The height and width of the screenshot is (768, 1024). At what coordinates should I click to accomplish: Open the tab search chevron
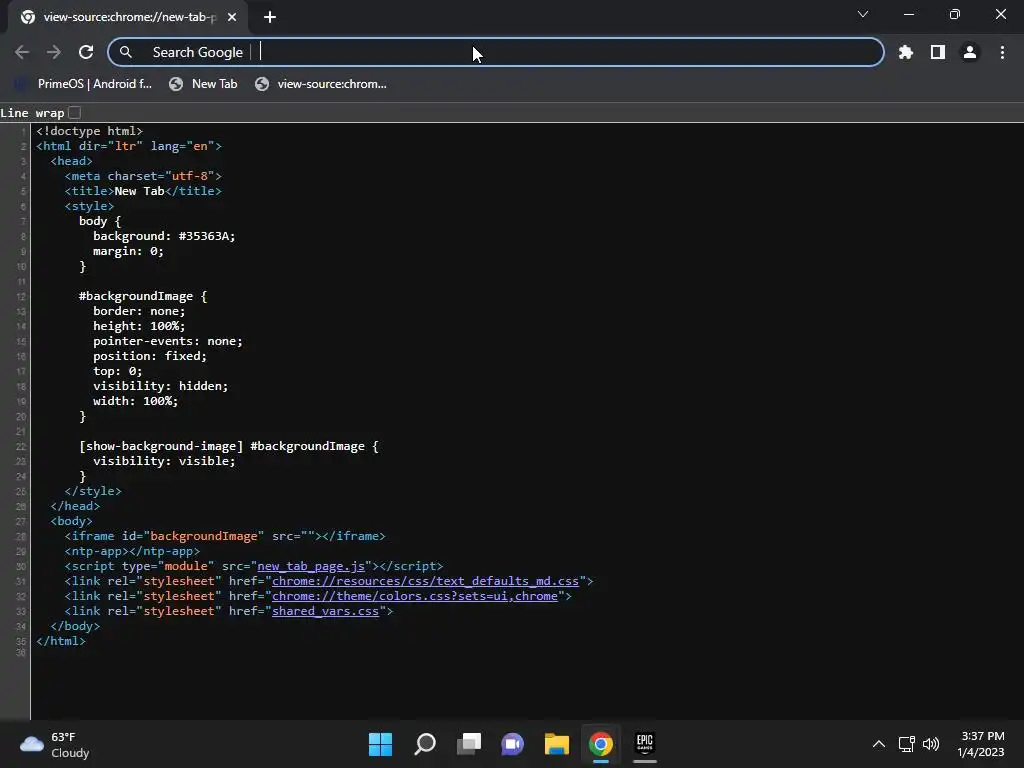click(x=863, y=14)
